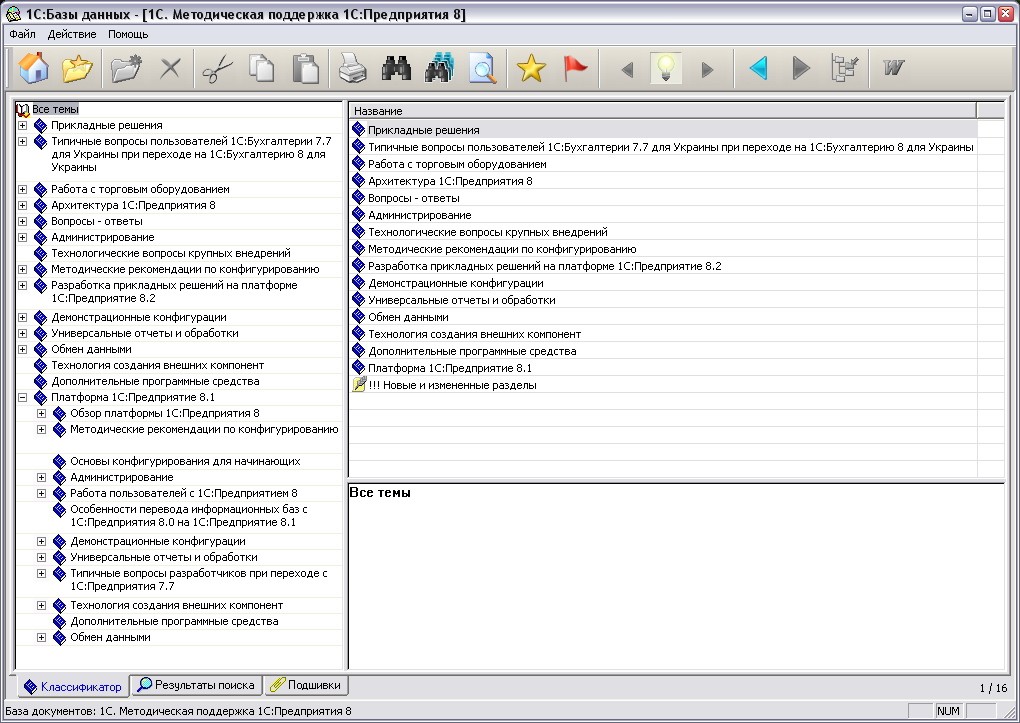Select 'Особенности перевода информационных баз' tree label
The height and width of the screenshot is (723, 1020).
(189, 515)
